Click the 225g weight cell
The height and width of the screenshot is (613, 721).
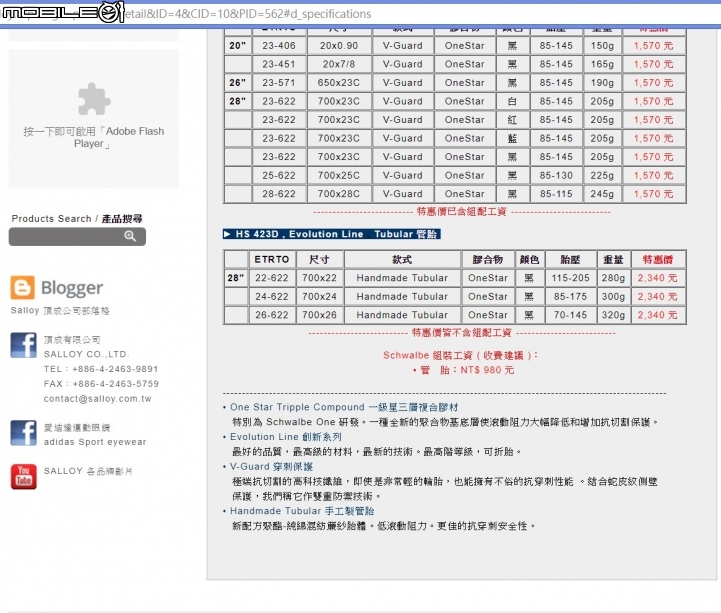602,175
